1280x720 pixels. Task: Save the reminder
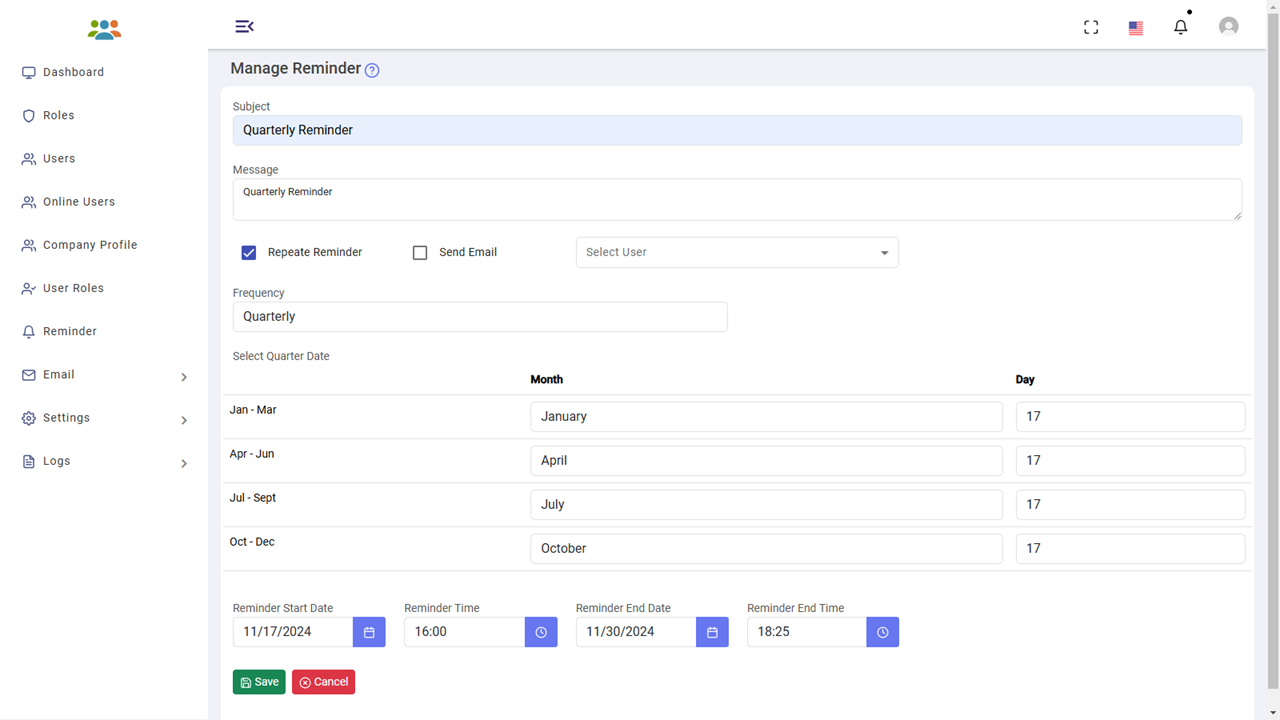click(x=259, y=682)
